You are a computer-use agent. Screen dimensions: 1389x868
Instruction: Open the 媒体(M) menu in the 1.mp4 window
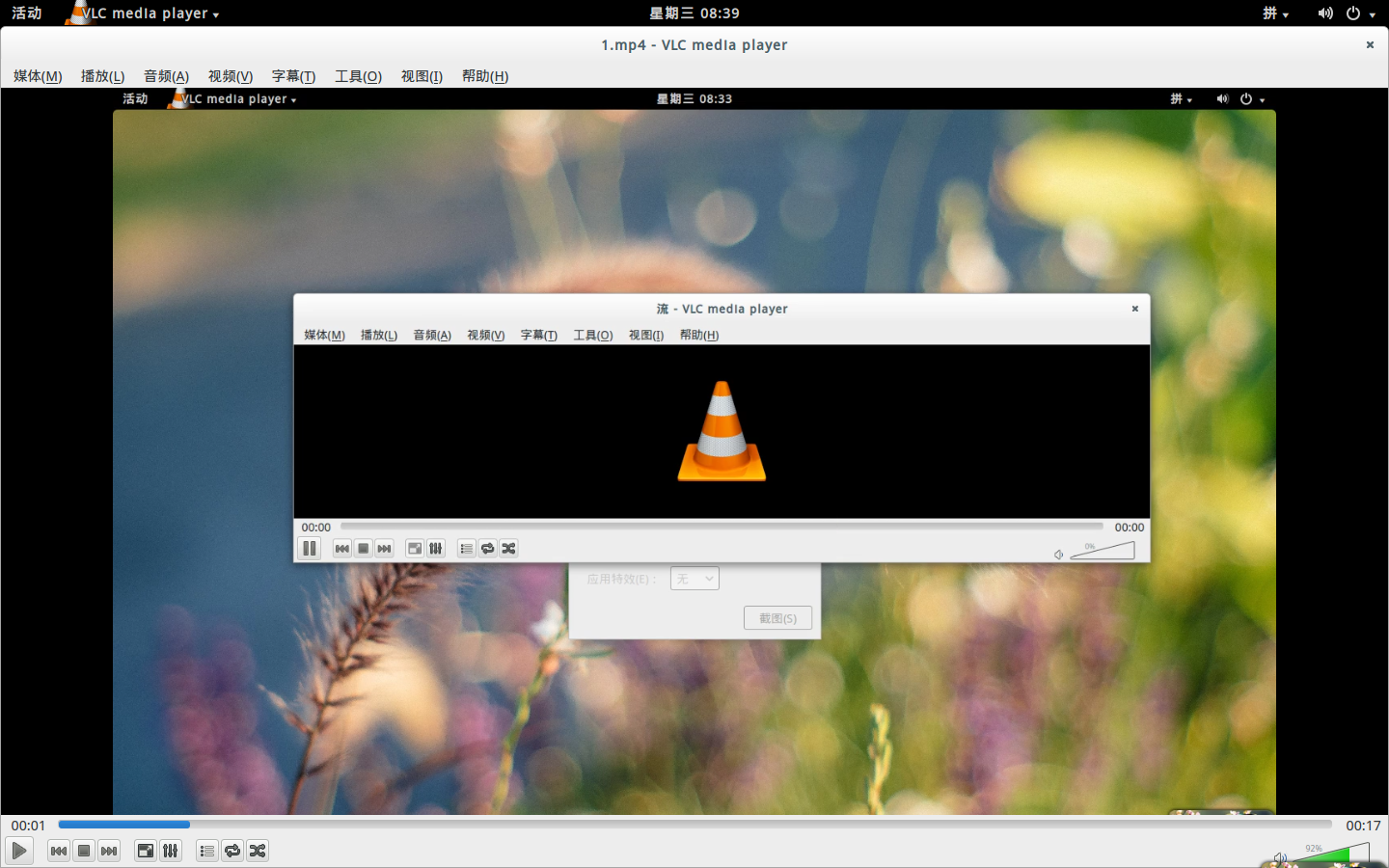pyautogui.click(x=38, y=76)
